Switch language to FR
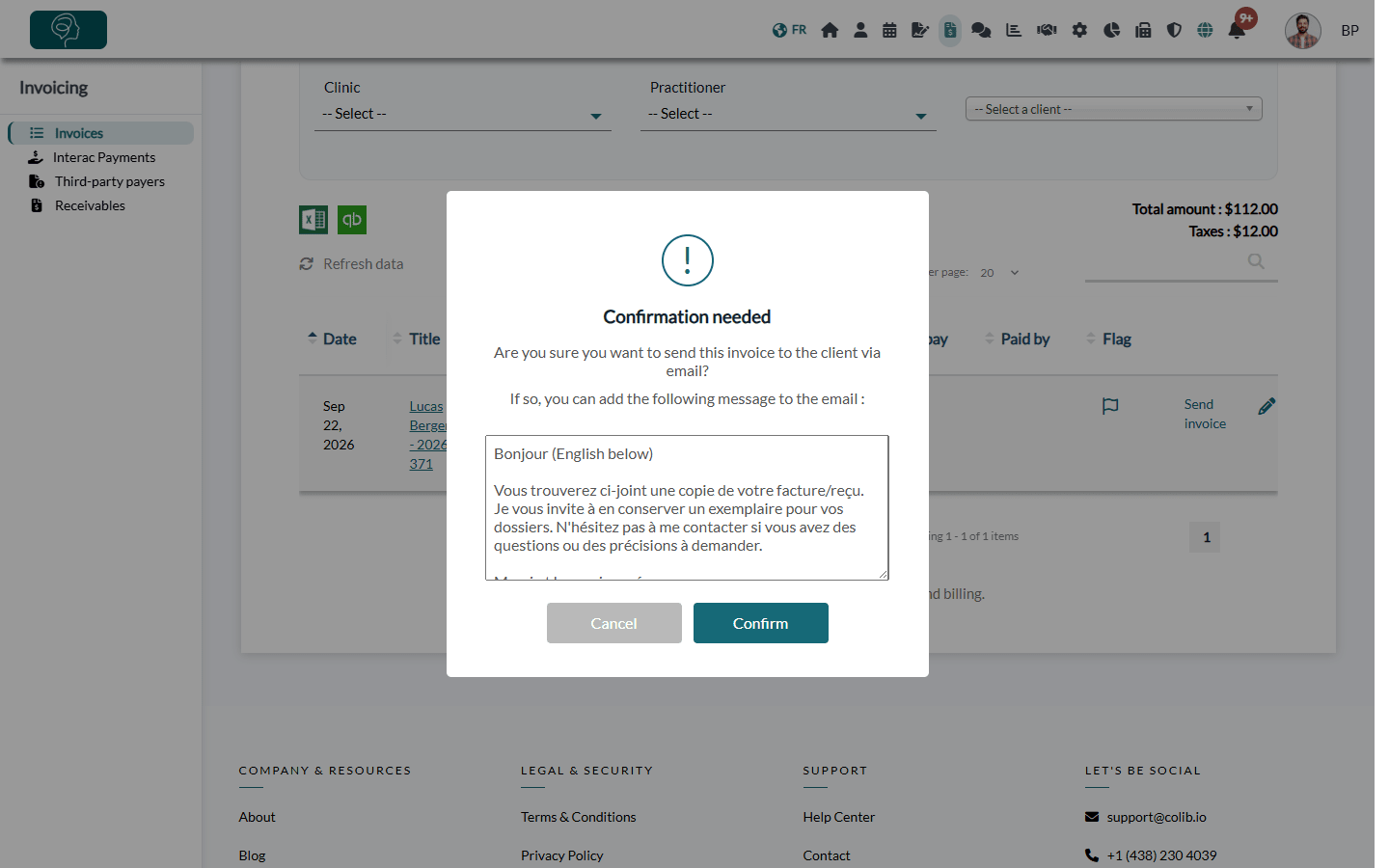 (790, 30)
